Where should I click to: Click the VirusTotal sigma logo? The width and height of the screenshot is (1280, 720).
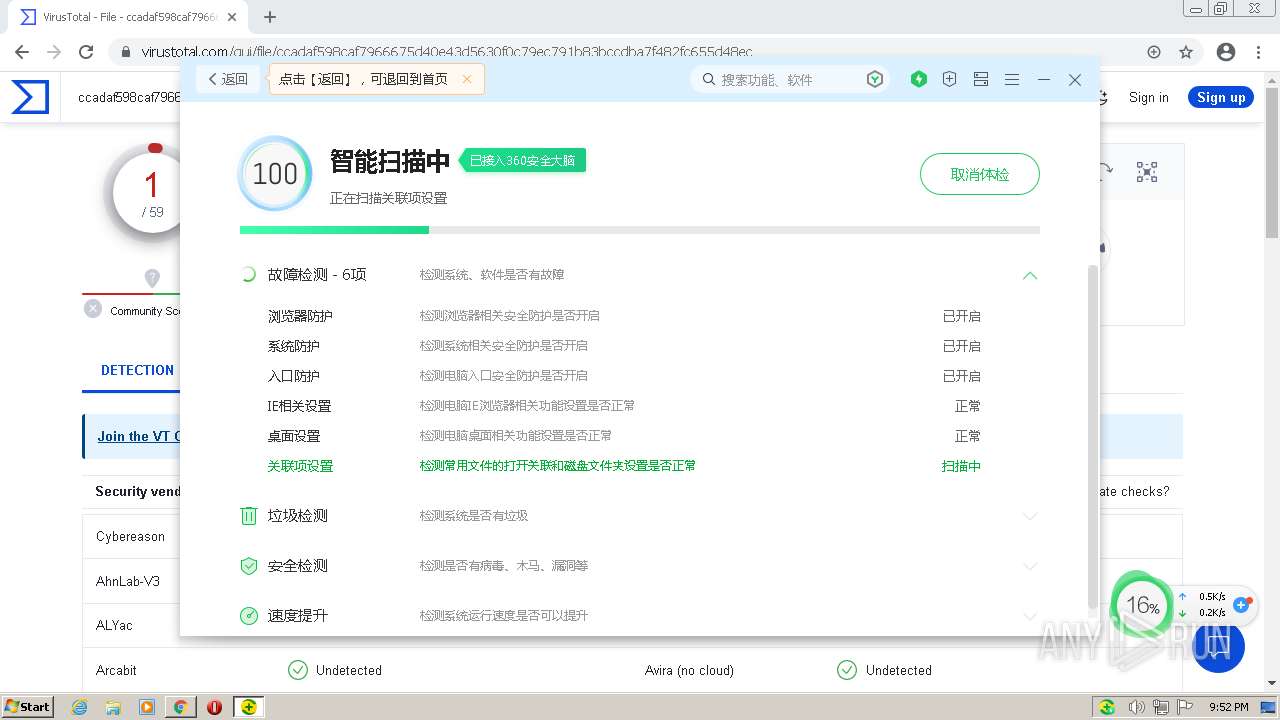click(30, 97)
